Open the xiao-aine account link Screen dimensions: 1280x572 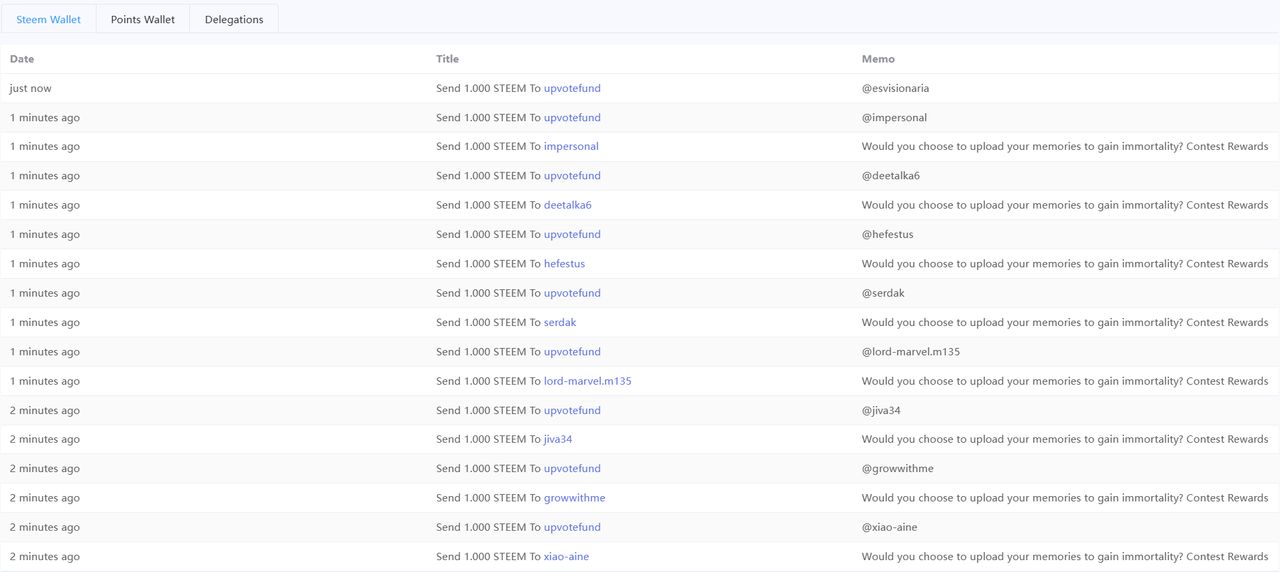[567, 556]
